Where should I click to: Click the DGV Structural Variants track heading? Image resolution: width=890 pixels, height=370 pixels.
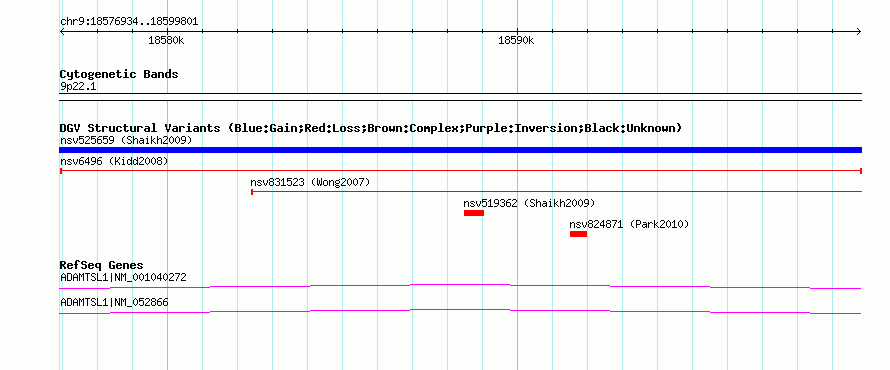coord(371,128)
